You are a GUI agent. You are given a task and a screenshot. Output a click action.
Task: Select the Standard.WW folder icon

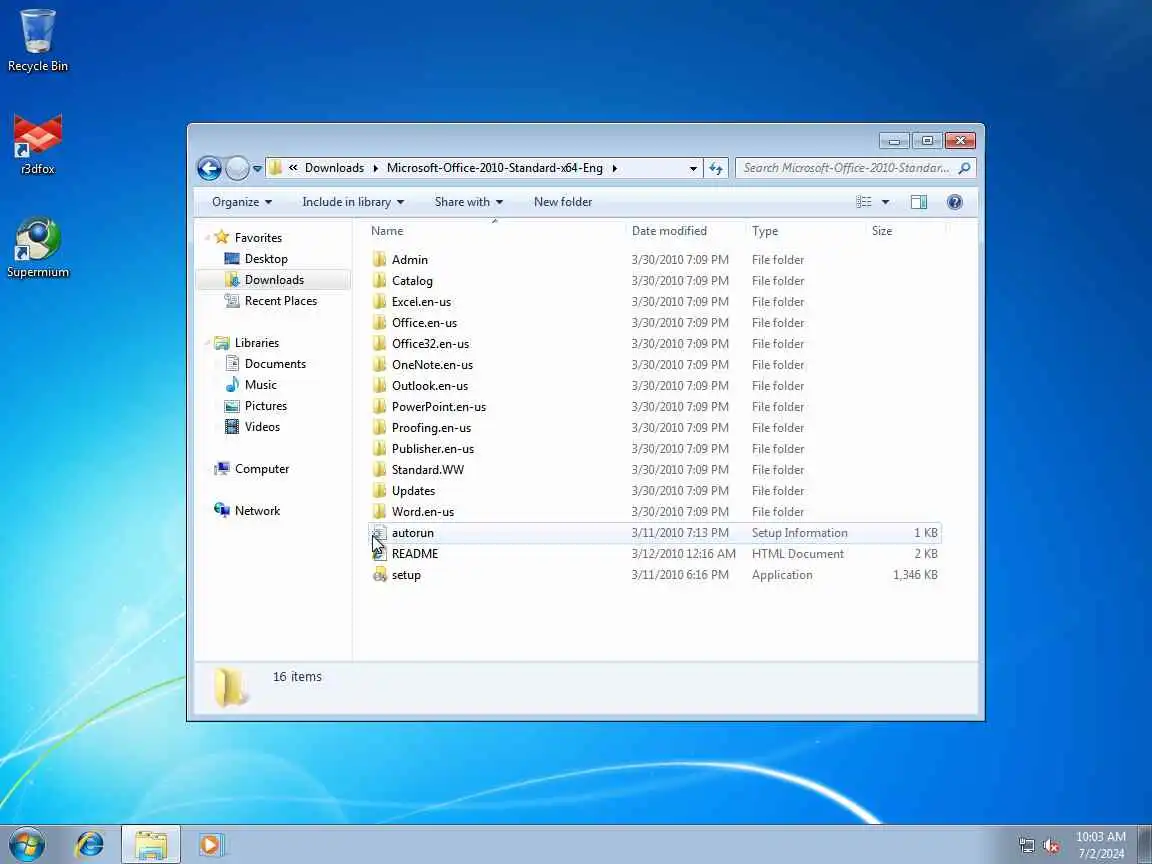pos(379,469)
